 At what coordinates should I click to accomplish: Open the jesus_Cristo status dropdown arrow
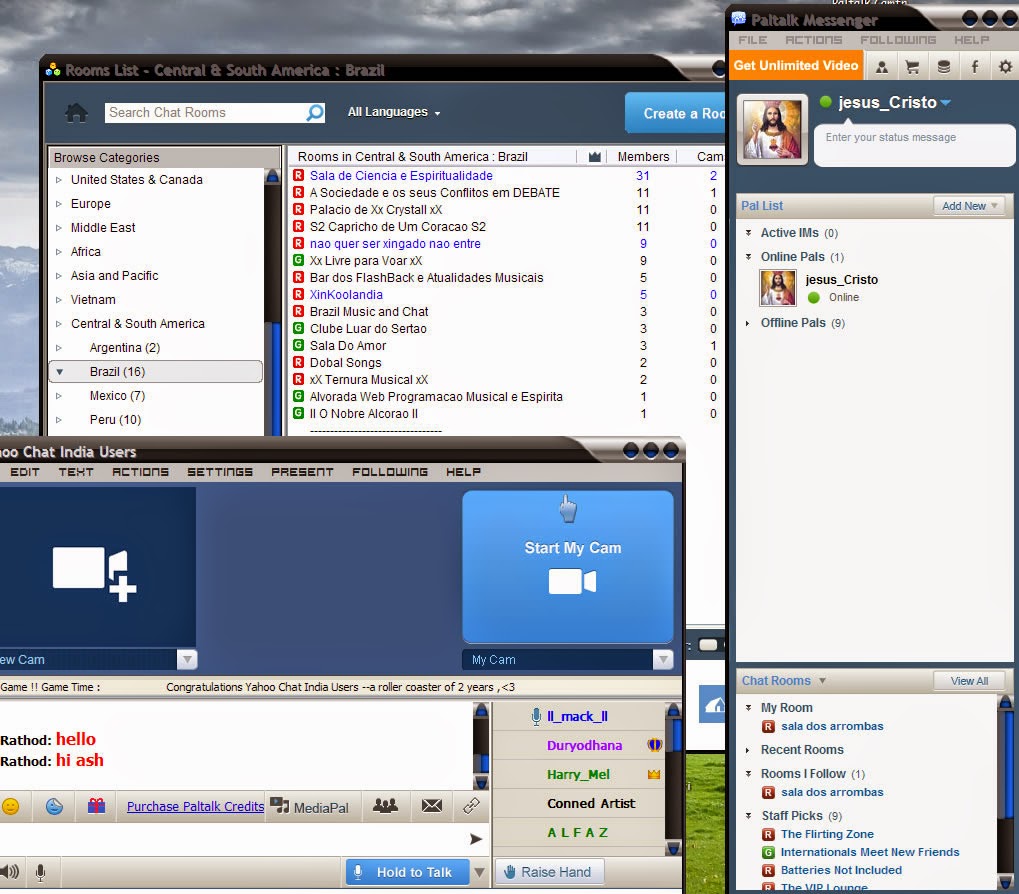click(946, 103)
